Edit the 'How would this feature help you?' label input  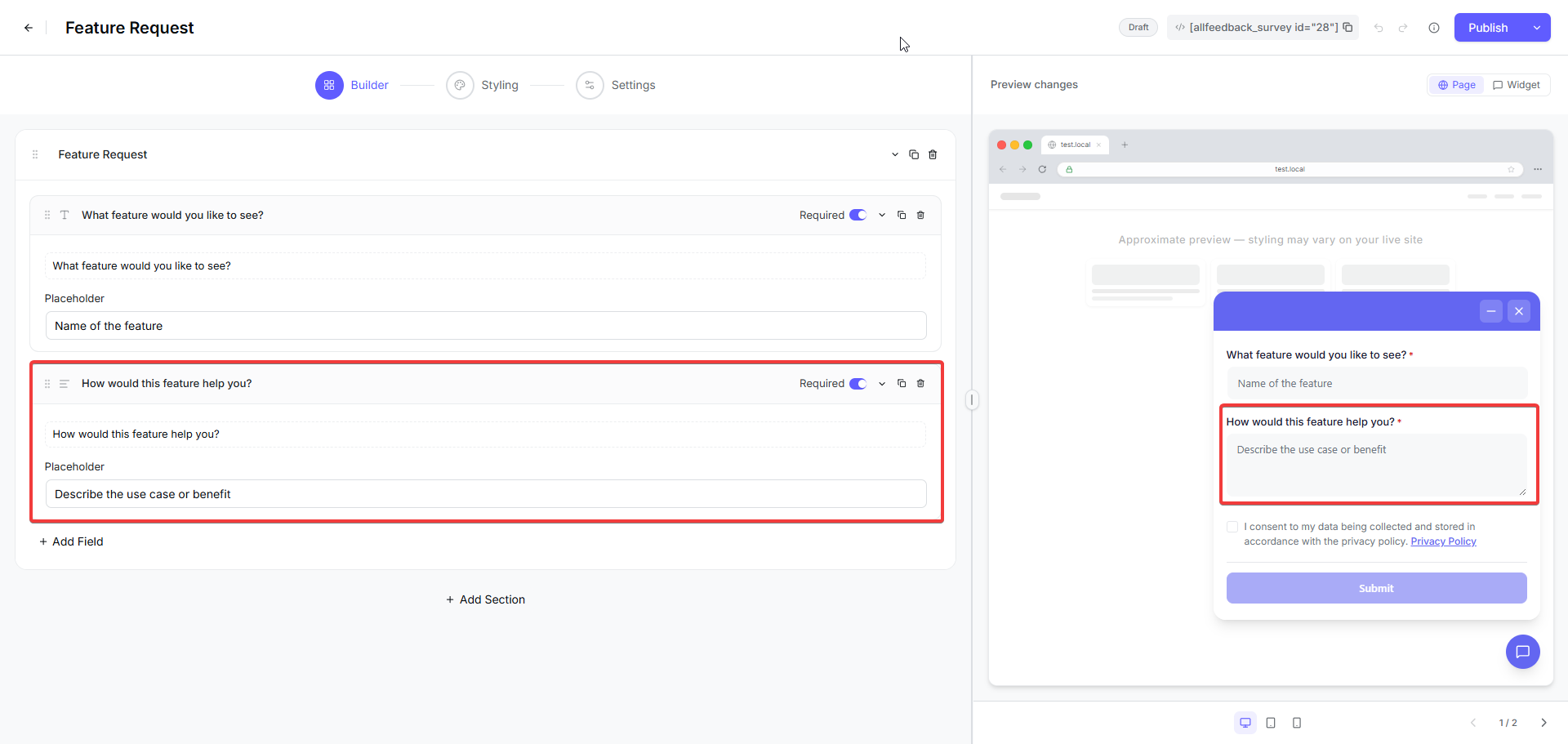coord(485,434)
